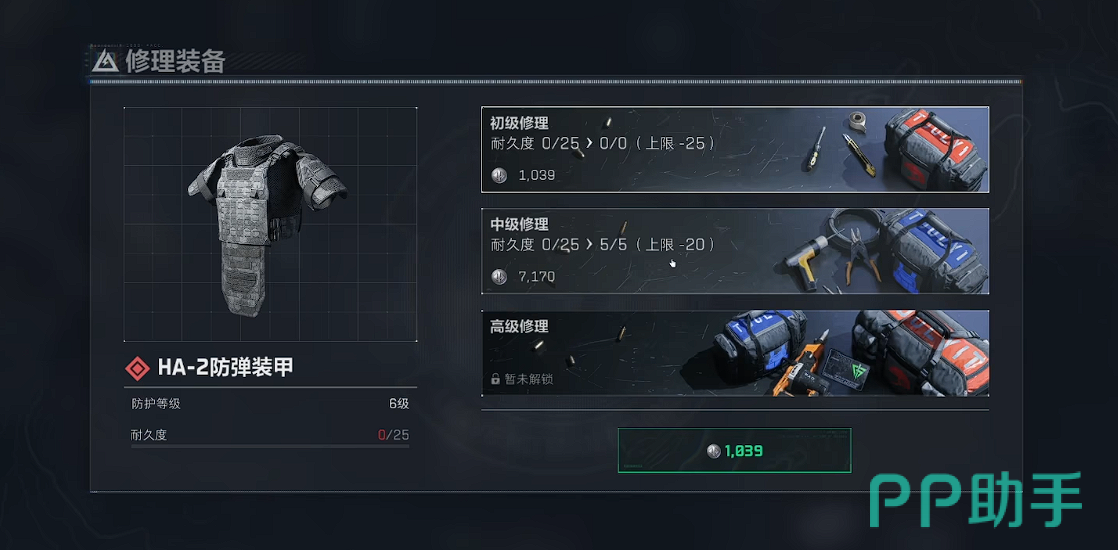Select the 中级修理 repair option
The height and width of the screenshot is (550, 1118).
[735, 251]
